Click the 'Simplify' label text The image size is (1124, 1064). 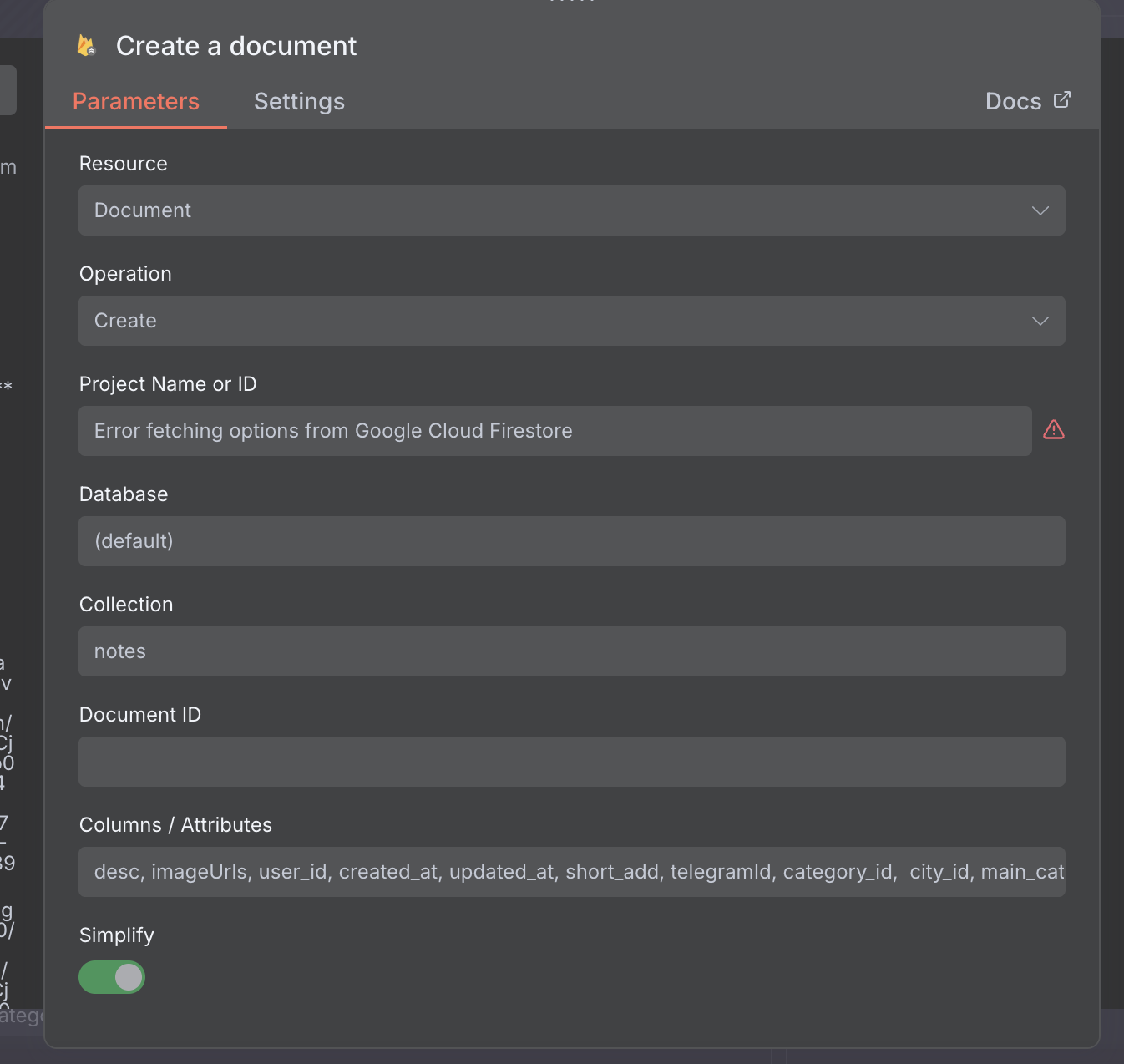tap(117, 935)
